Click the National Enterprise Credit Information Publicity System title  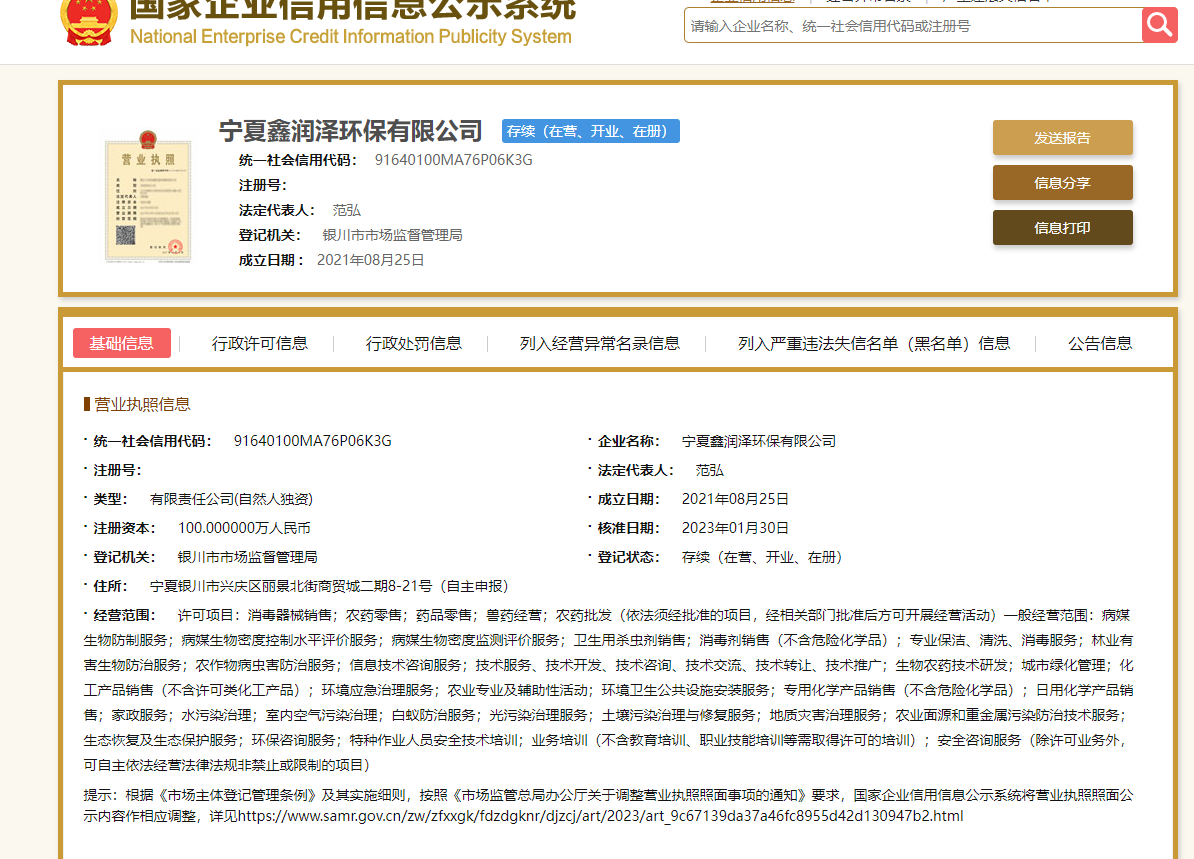351,37
